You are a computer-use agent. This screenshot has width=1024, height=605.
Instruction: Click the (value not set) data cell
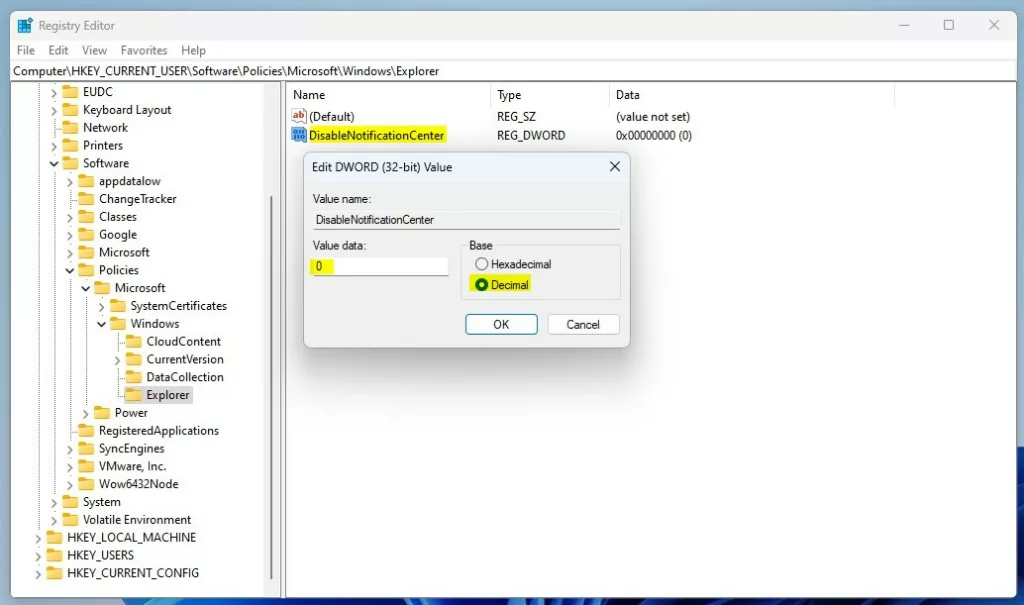(x=652, y=116)
